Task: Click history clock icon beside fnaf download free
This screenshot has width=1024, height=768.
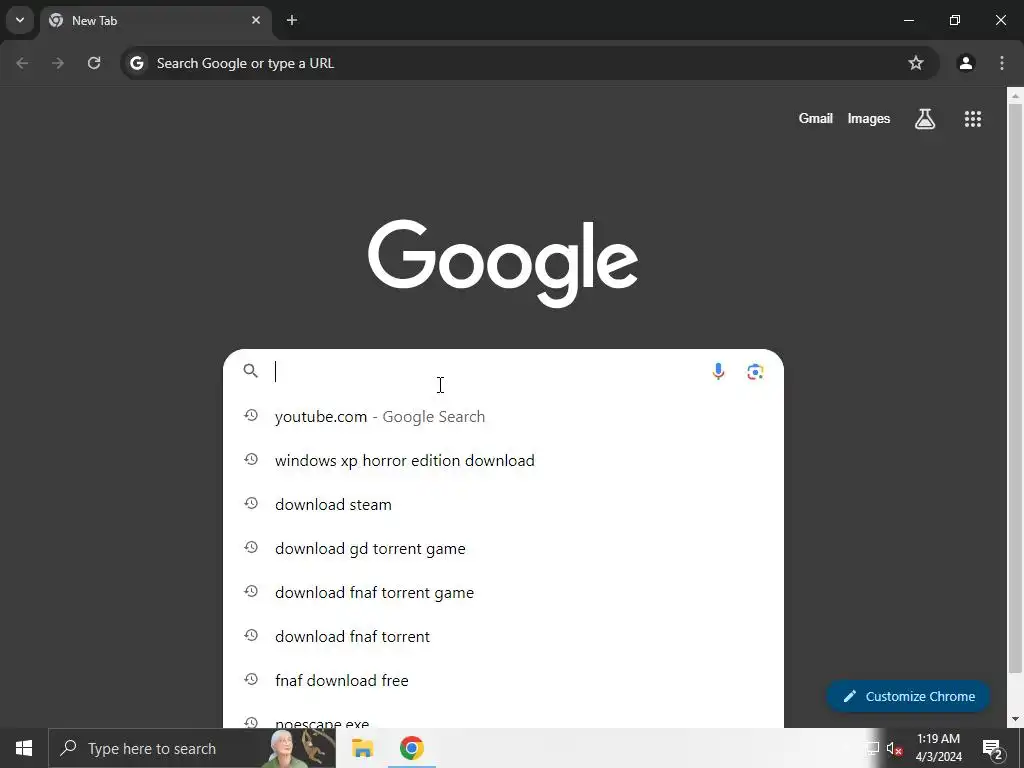Action: point(251,679)
